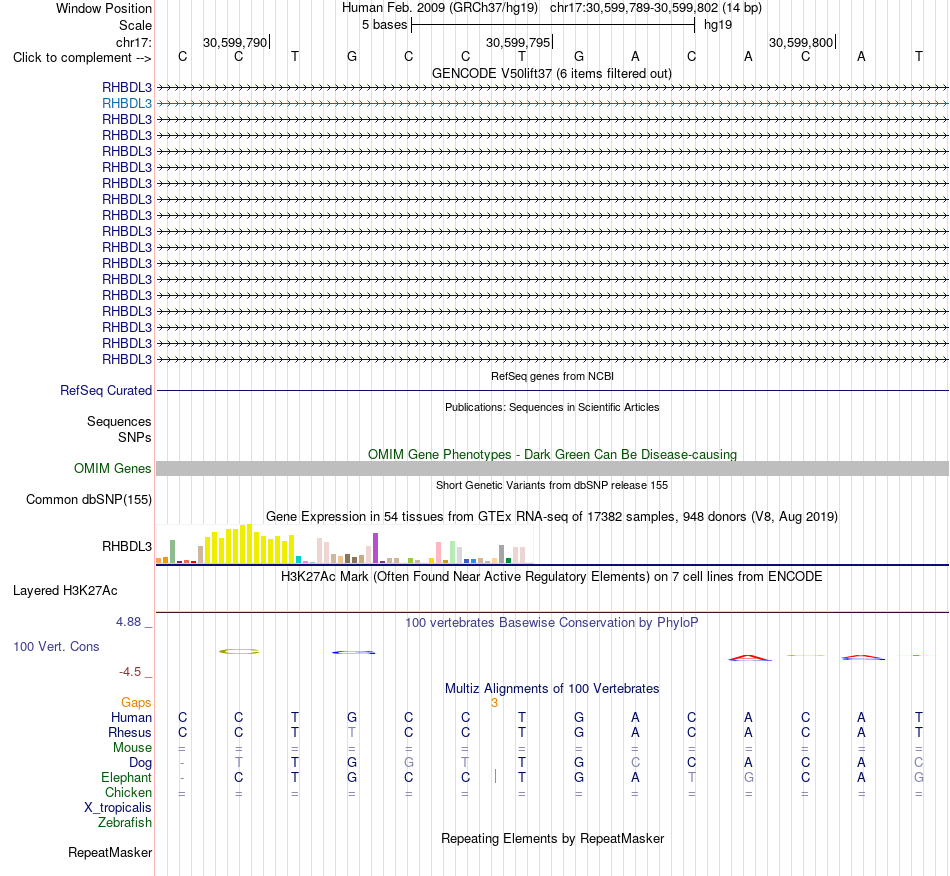950x876 pixels.
Task: Click the Gaps row label
Action: pos(136,703)
